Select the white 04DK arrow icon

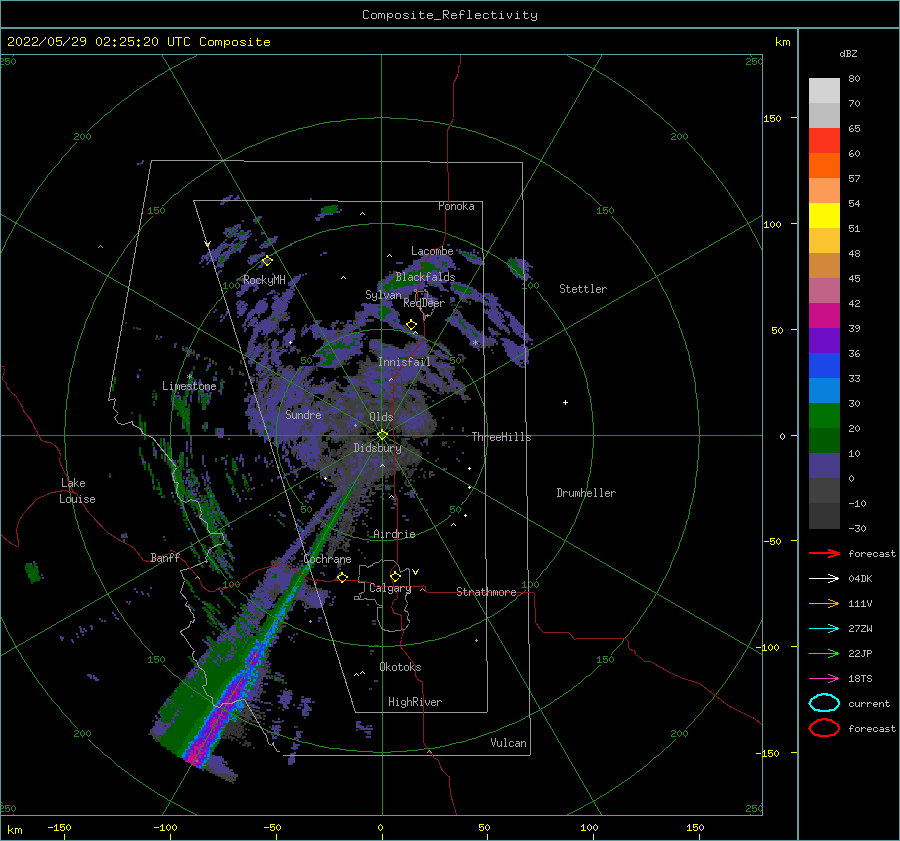(824, 578)
